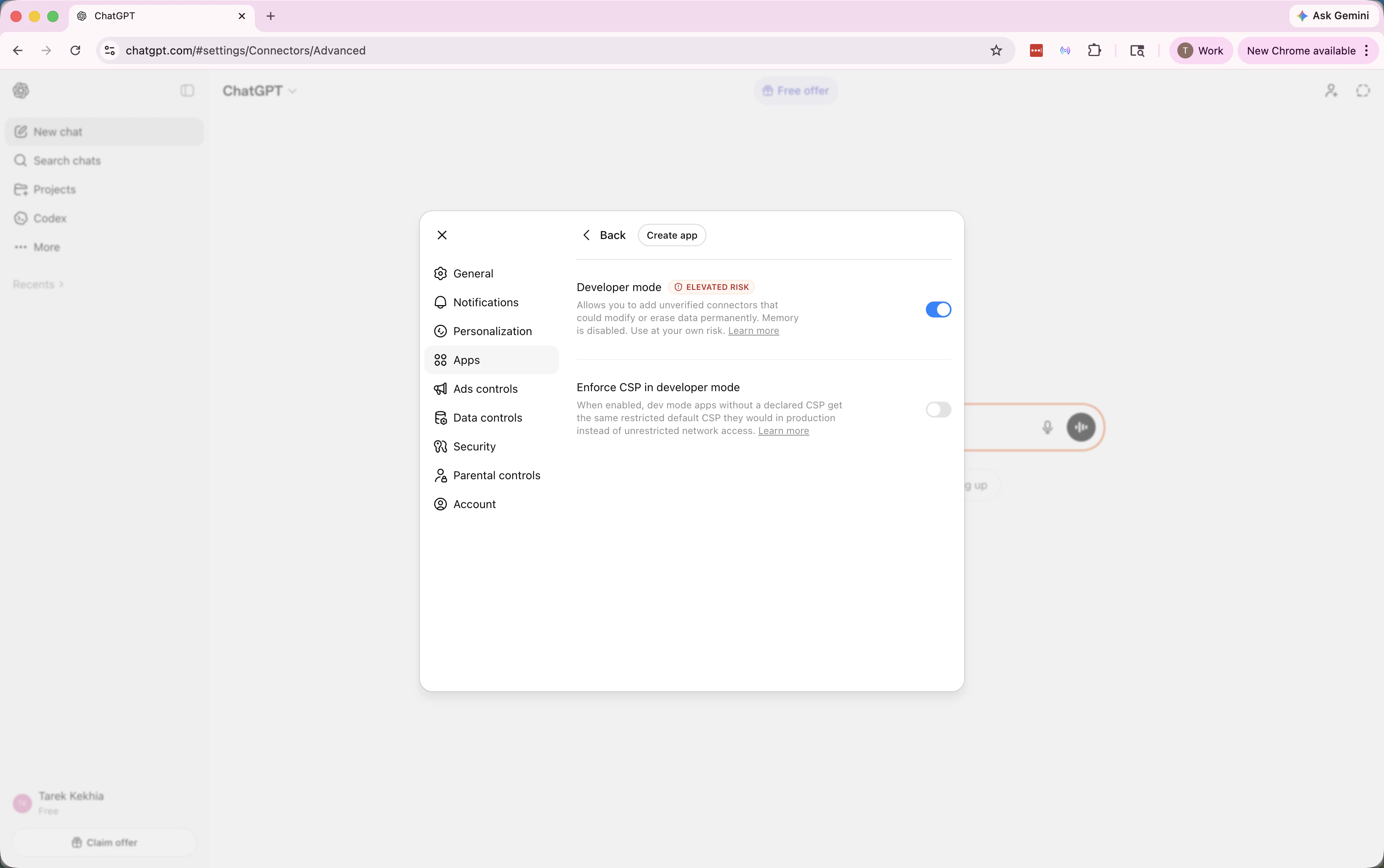
Task: Open Parental controls settings tab
Action: pyautogui.click(x=491, y=475)
